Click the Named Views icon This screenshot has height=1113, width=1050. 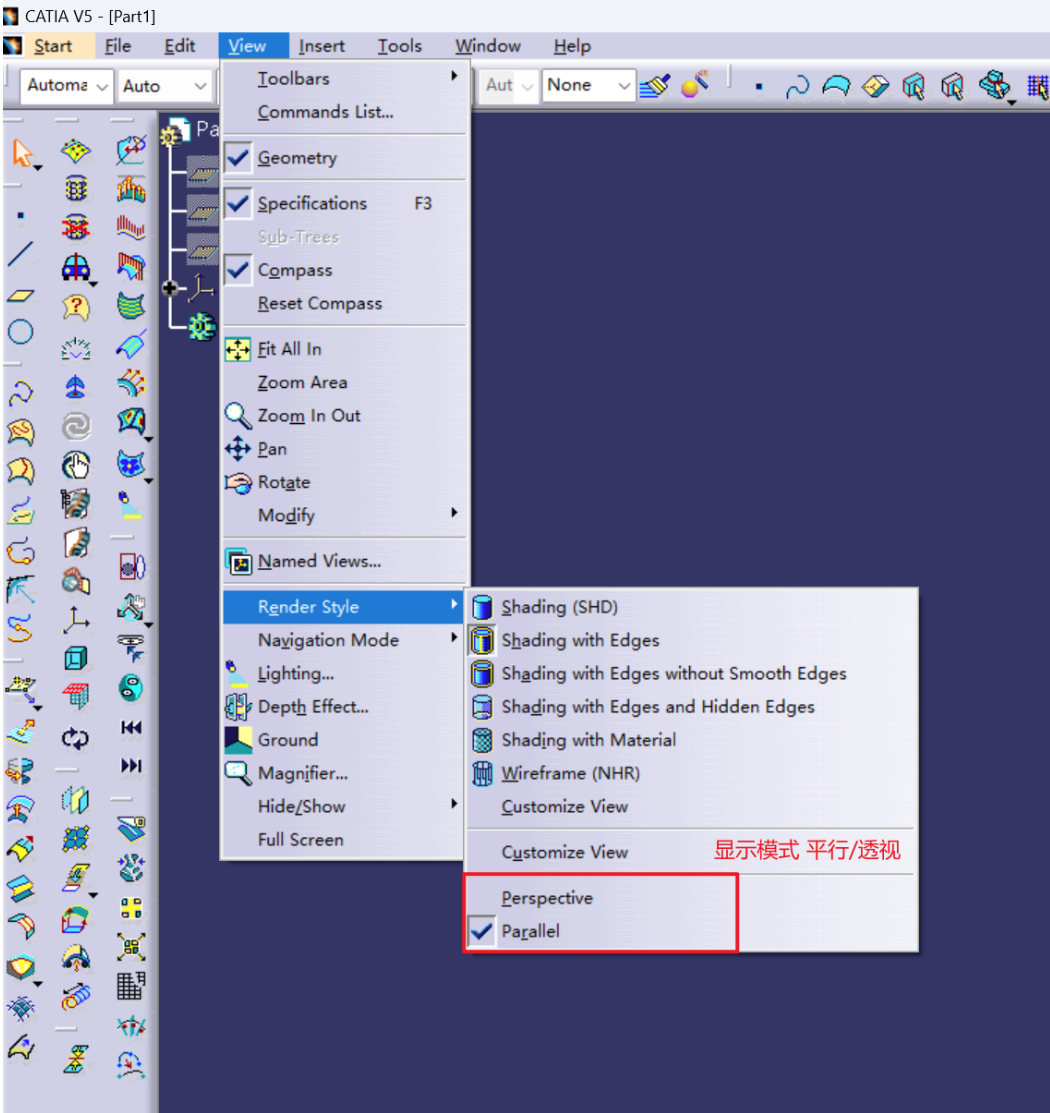pos(238,561)
